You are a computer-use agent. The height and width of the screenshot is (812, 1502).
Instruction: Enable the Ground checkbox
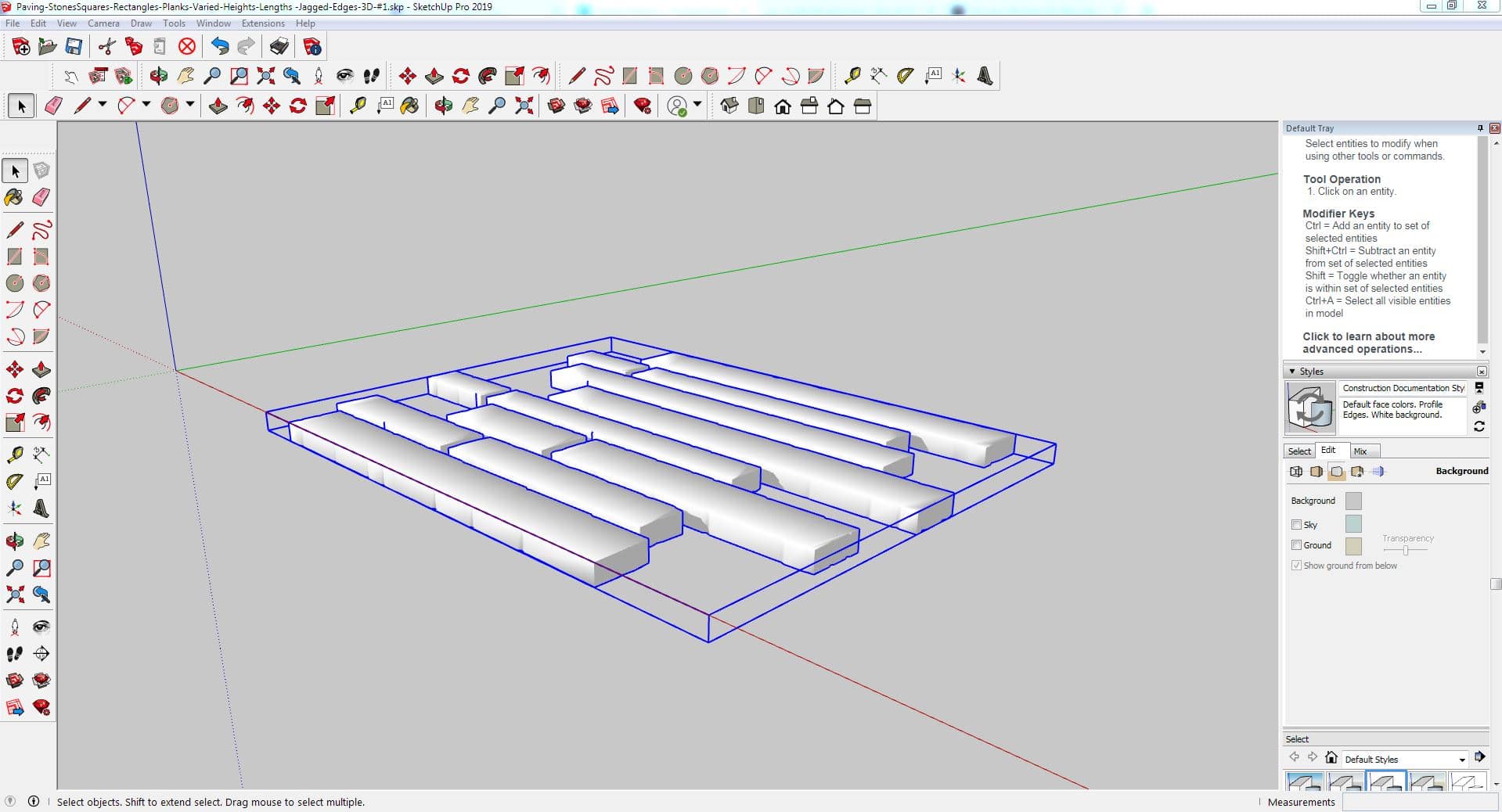click(1296, 545)
